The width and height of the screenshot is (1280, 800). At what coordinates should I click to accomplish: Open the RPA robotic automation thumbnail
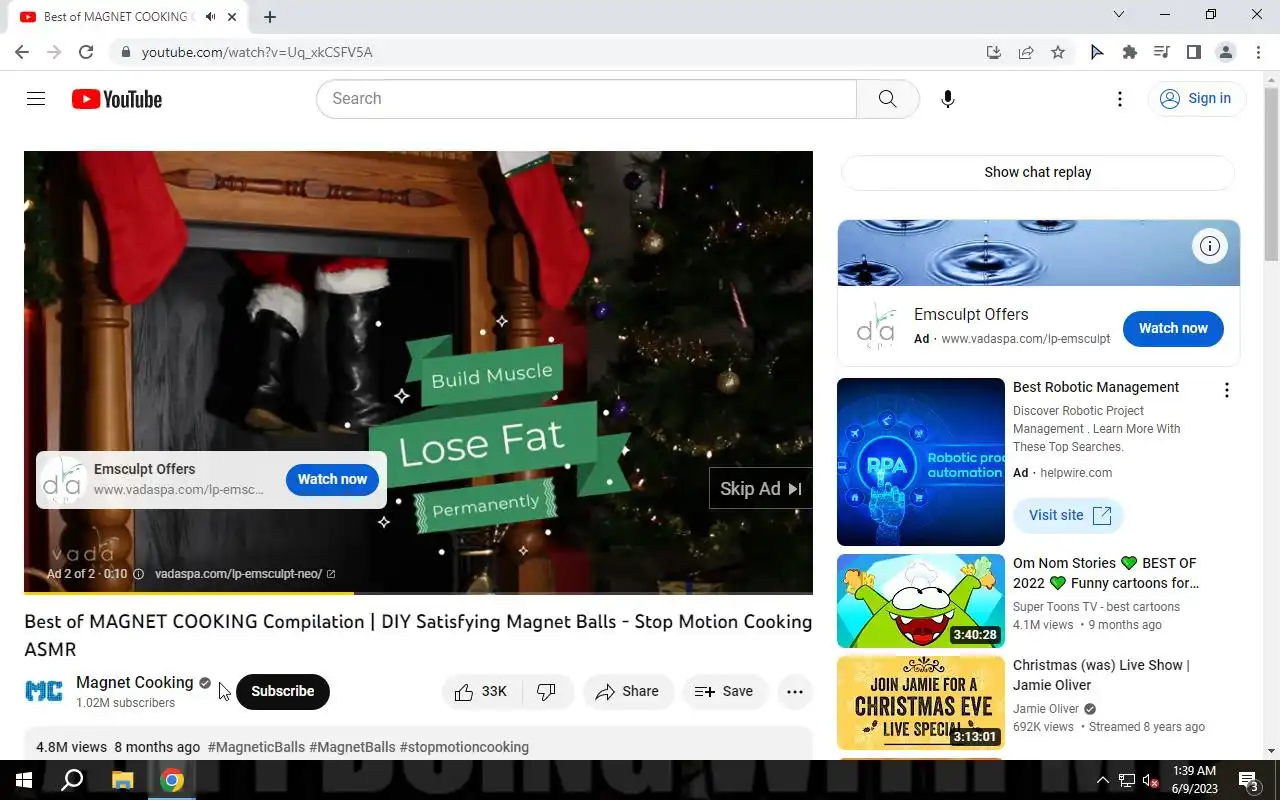click(921, 462)
